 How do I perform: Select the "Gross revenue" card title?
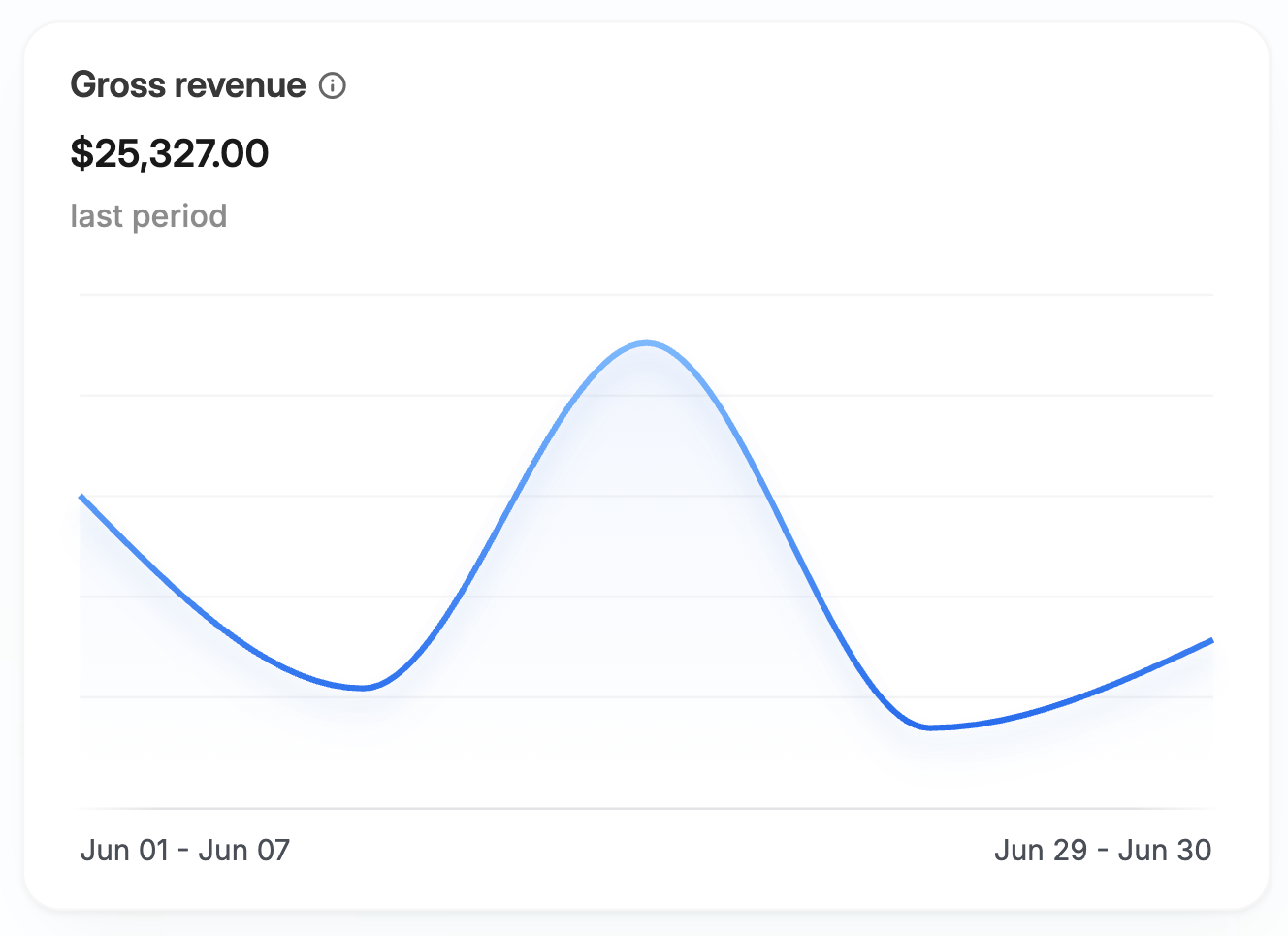click(188, 85)
